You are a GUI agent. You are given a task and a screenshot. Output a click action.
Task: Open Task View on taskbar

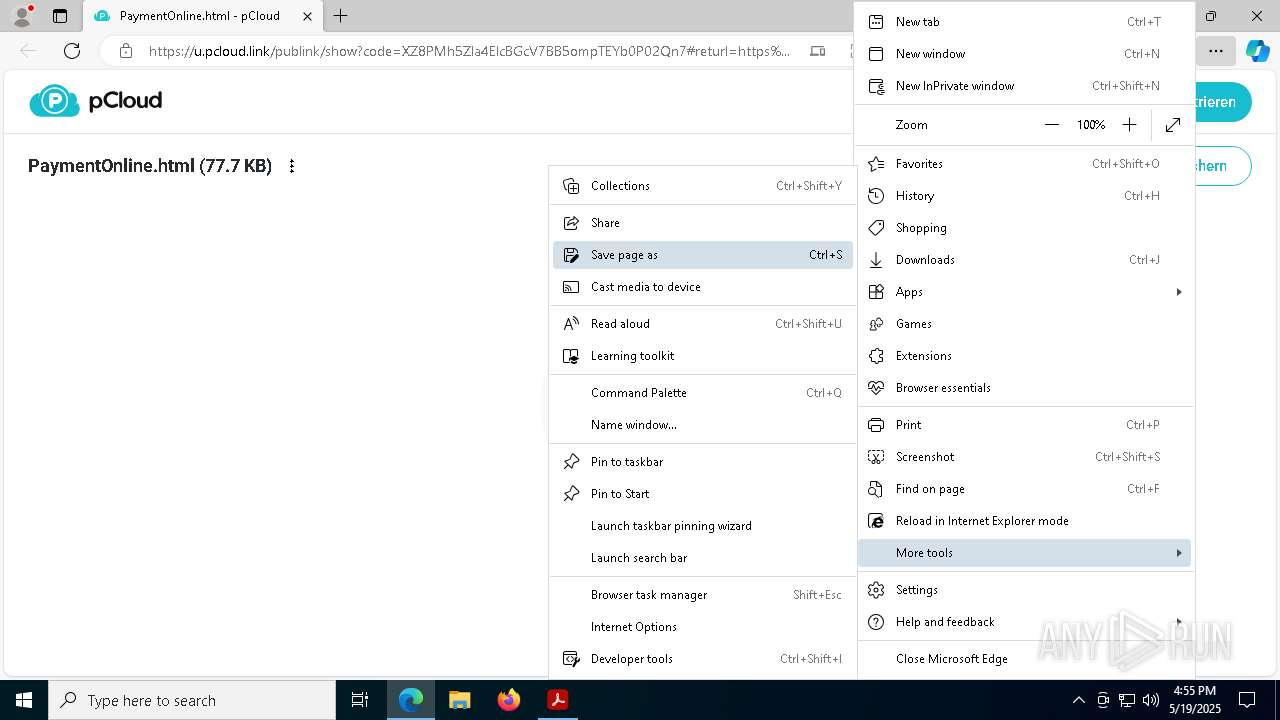tap(360, 700)
